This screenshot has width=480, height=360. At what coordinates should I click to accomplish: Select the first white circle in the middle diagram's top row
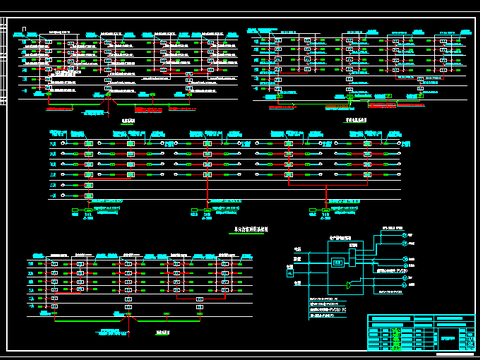point(63,143)
